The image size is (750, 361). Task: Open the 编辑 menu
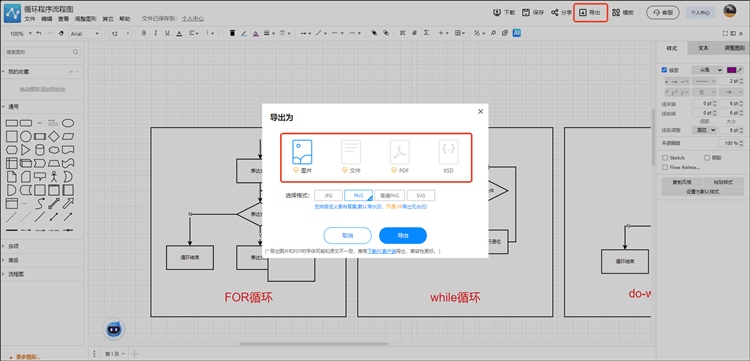click(x=46, y=19)
